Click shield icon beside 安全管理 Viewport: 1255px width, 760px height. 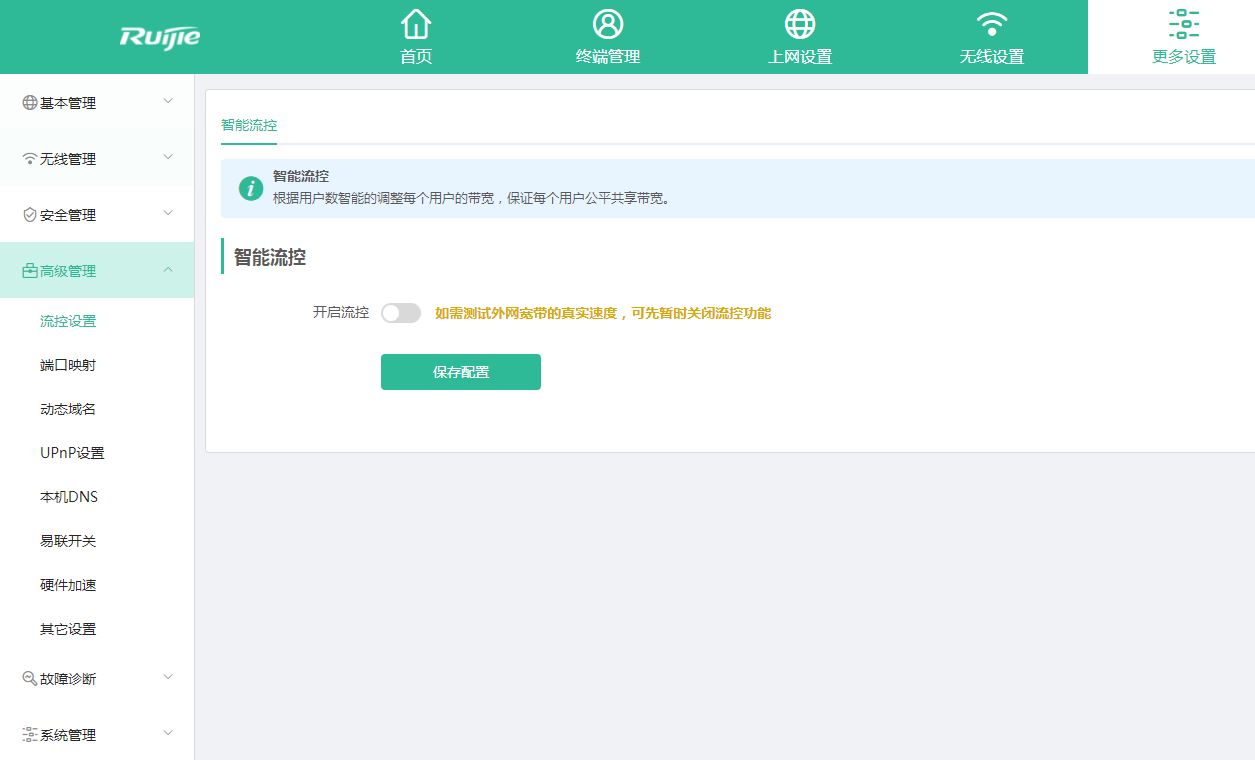click(30, 215)
